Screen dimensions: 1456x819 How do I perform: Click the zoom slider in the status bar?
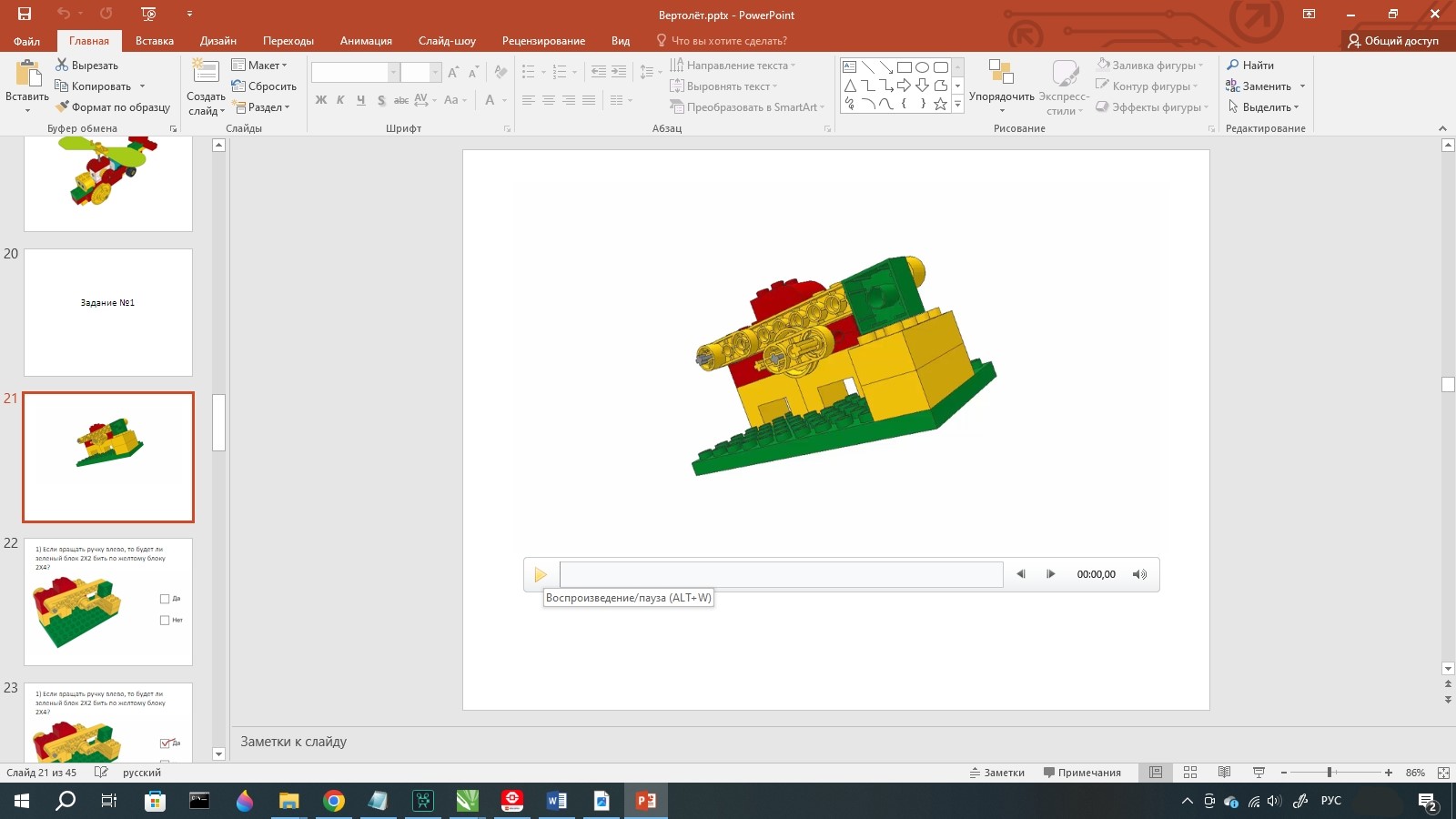(1330, 773)
